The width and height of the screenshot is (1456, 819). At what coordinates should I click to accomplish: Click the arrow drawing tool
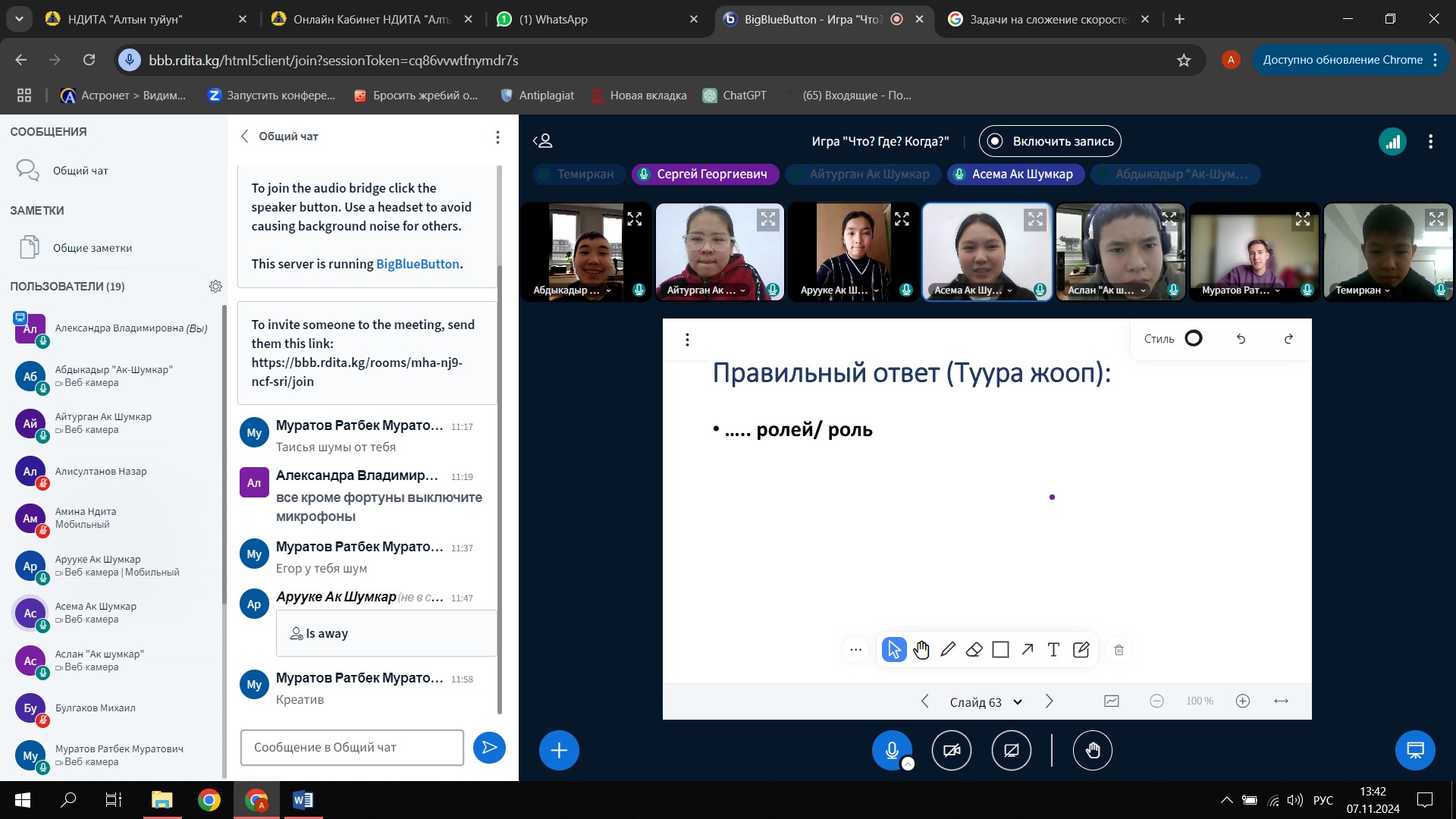(1027, 650)
